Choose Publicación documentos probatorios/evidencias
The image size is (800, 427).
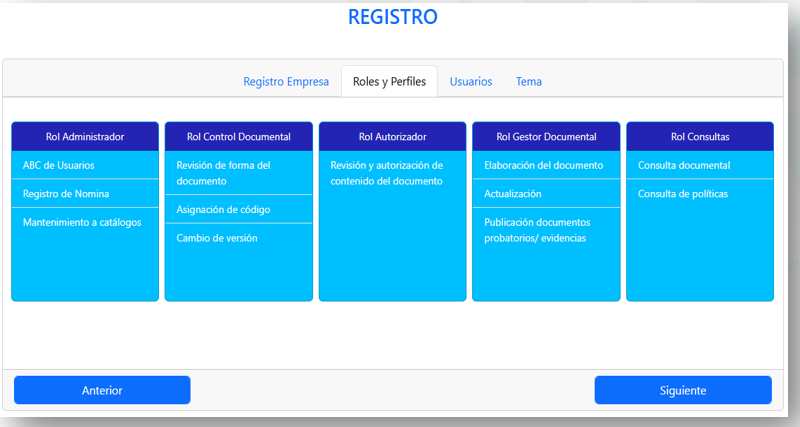(x=537, y=230)
